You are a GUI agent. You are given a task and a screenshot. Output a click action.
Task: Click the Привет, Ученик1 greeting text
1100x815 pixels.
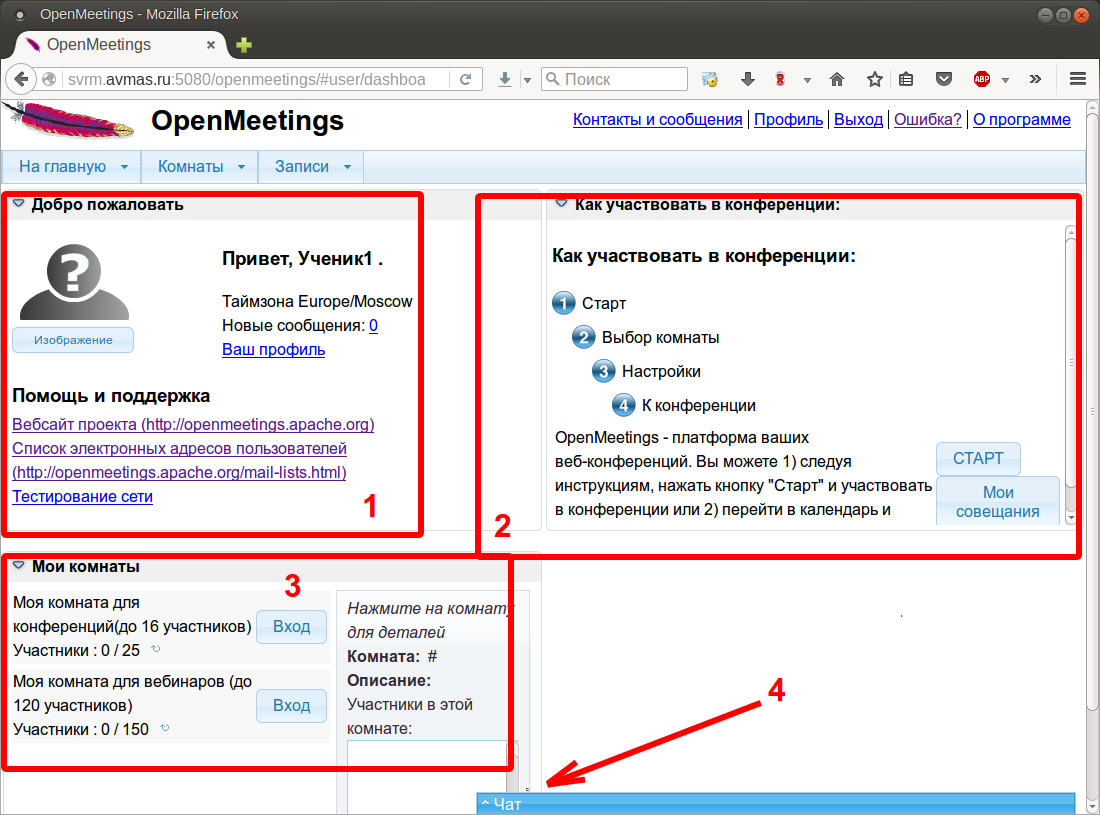302,259
